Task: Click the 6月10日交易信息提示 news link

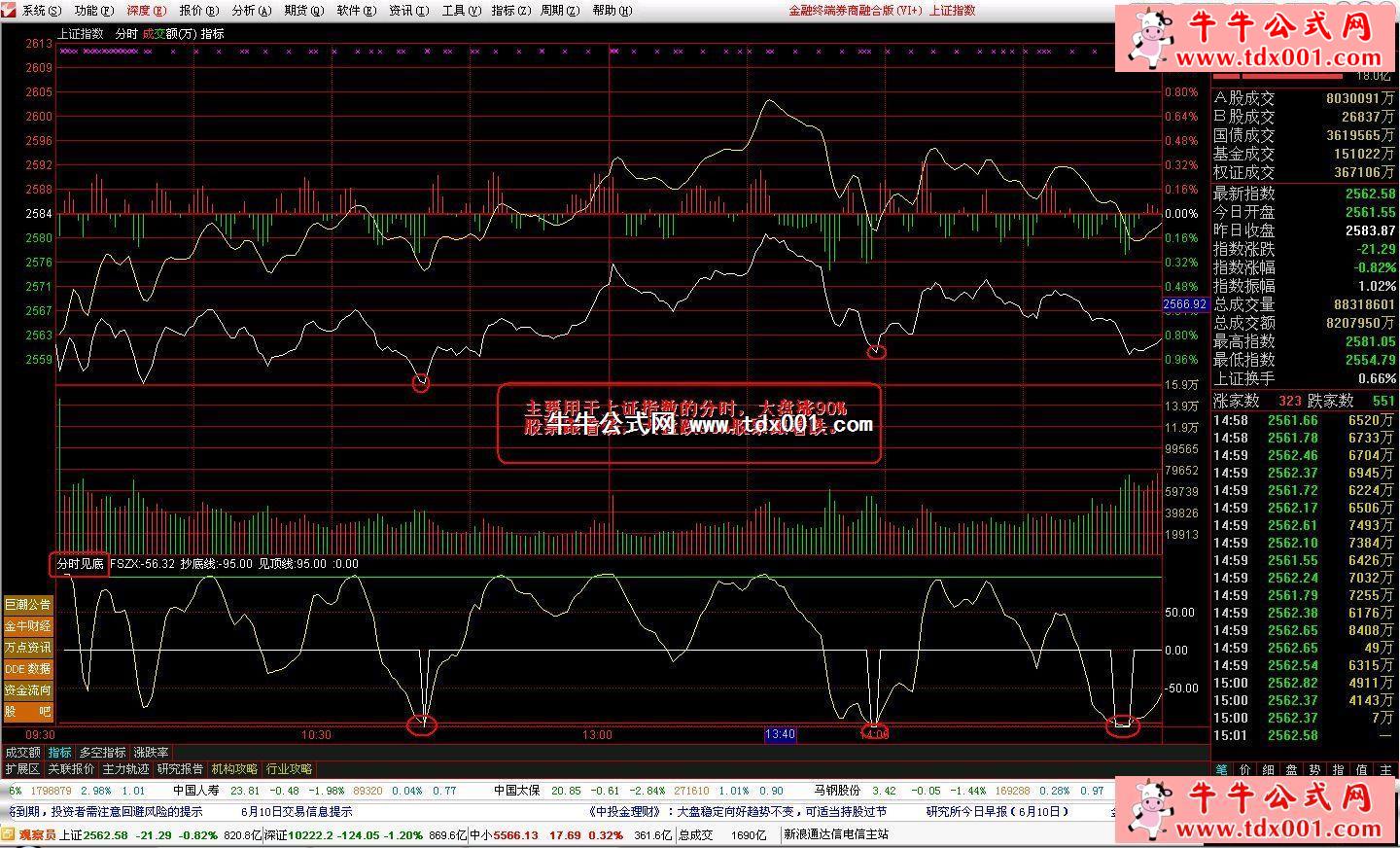Action: (297, 812)
